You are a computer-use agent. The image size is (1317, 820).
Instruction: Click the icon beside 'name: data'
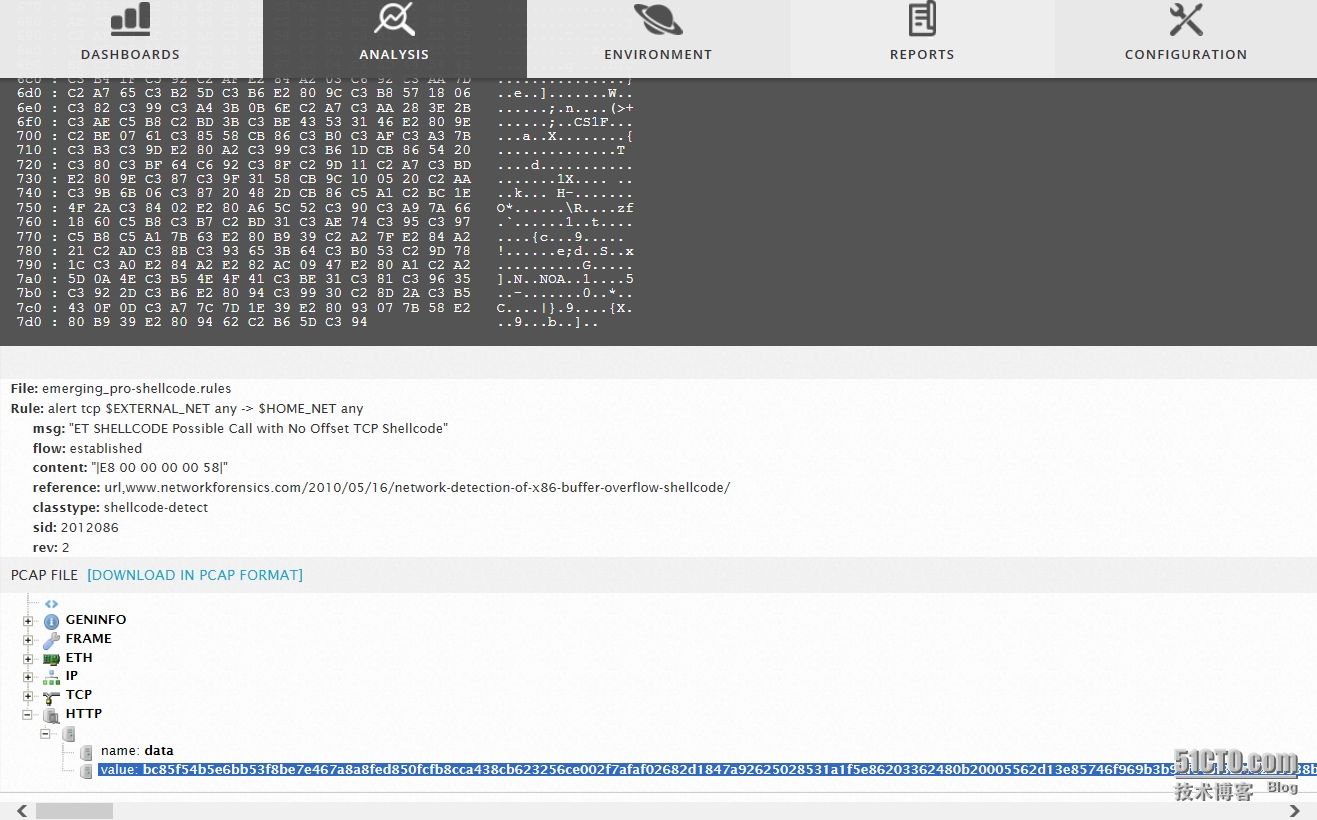(87, 752)
